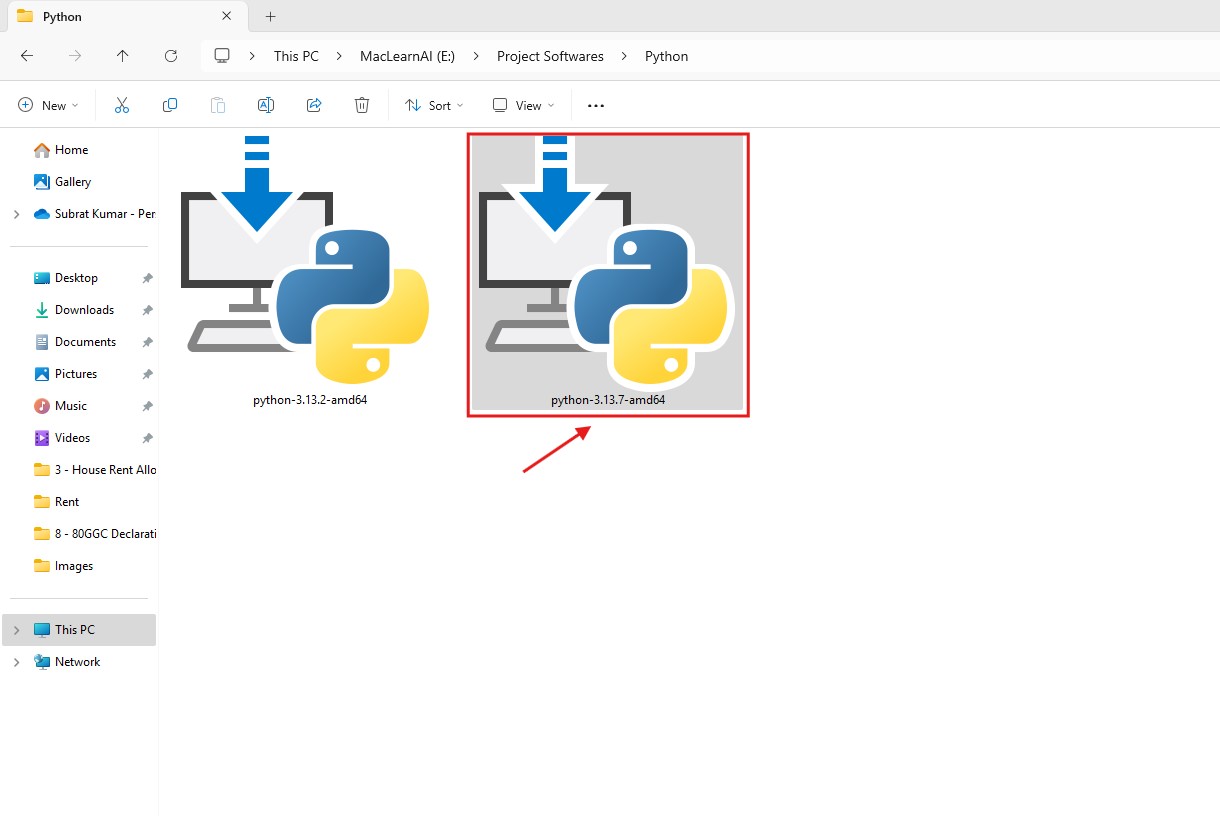1220x816 pixels.
Task: Open a new tab with plus button
Action: tap(270, 17)
